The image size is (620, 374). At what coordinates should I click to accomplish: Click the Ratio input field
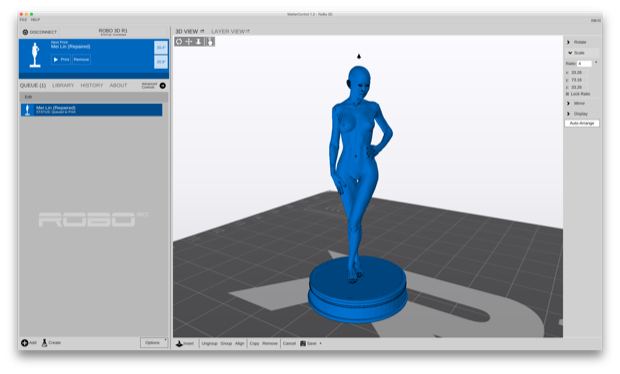(584, 64)
